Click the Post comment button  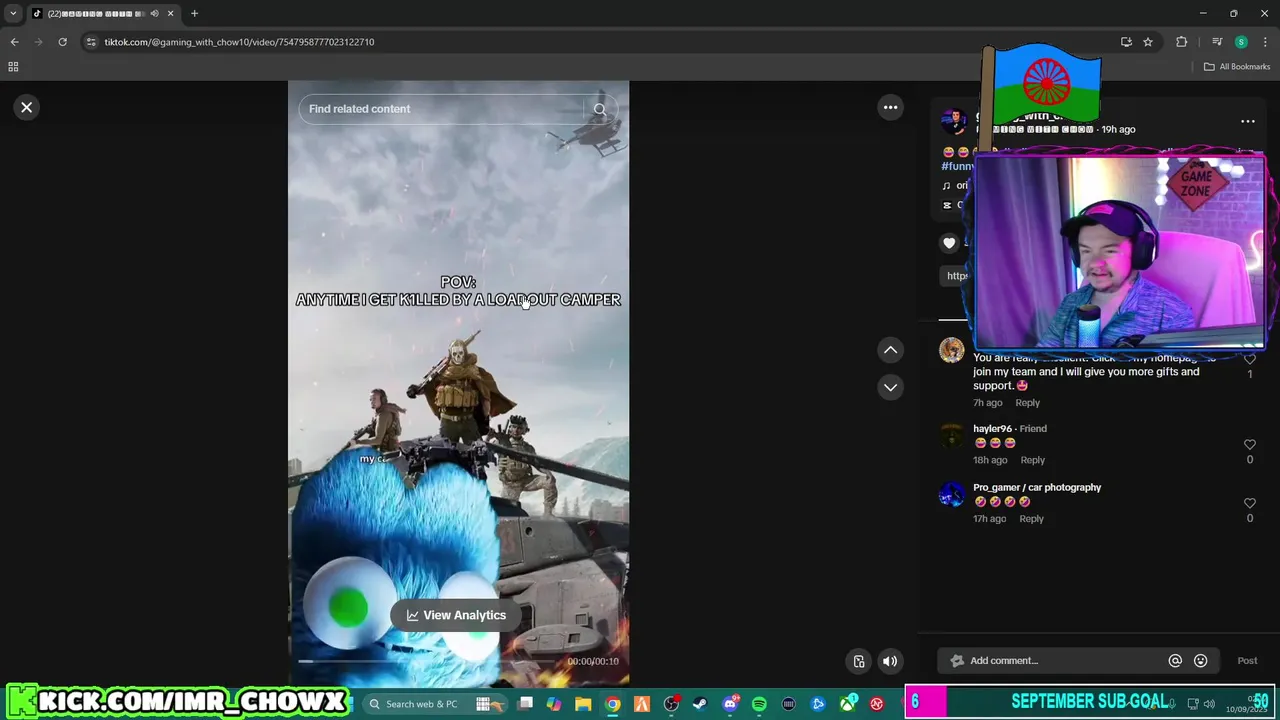(x=1247, y=660)
